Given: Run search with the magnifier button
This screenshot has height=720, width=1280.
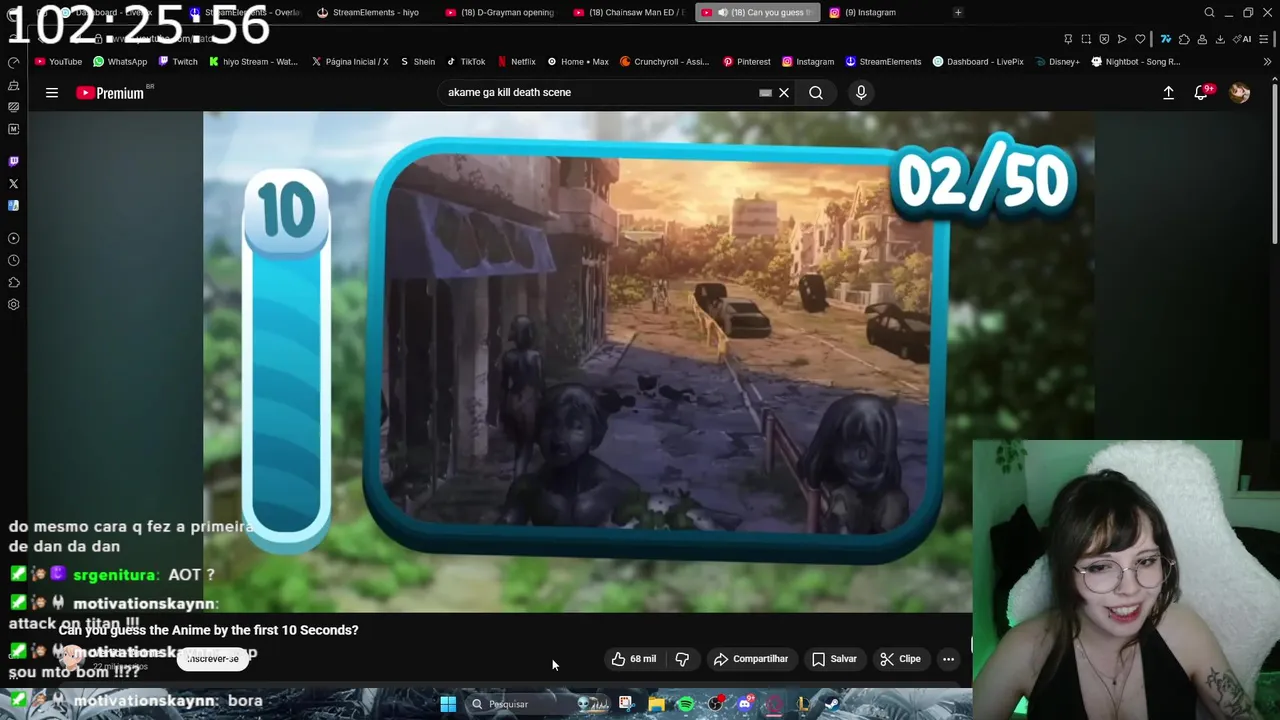Looking at the screenshot, I should (816, 93).
